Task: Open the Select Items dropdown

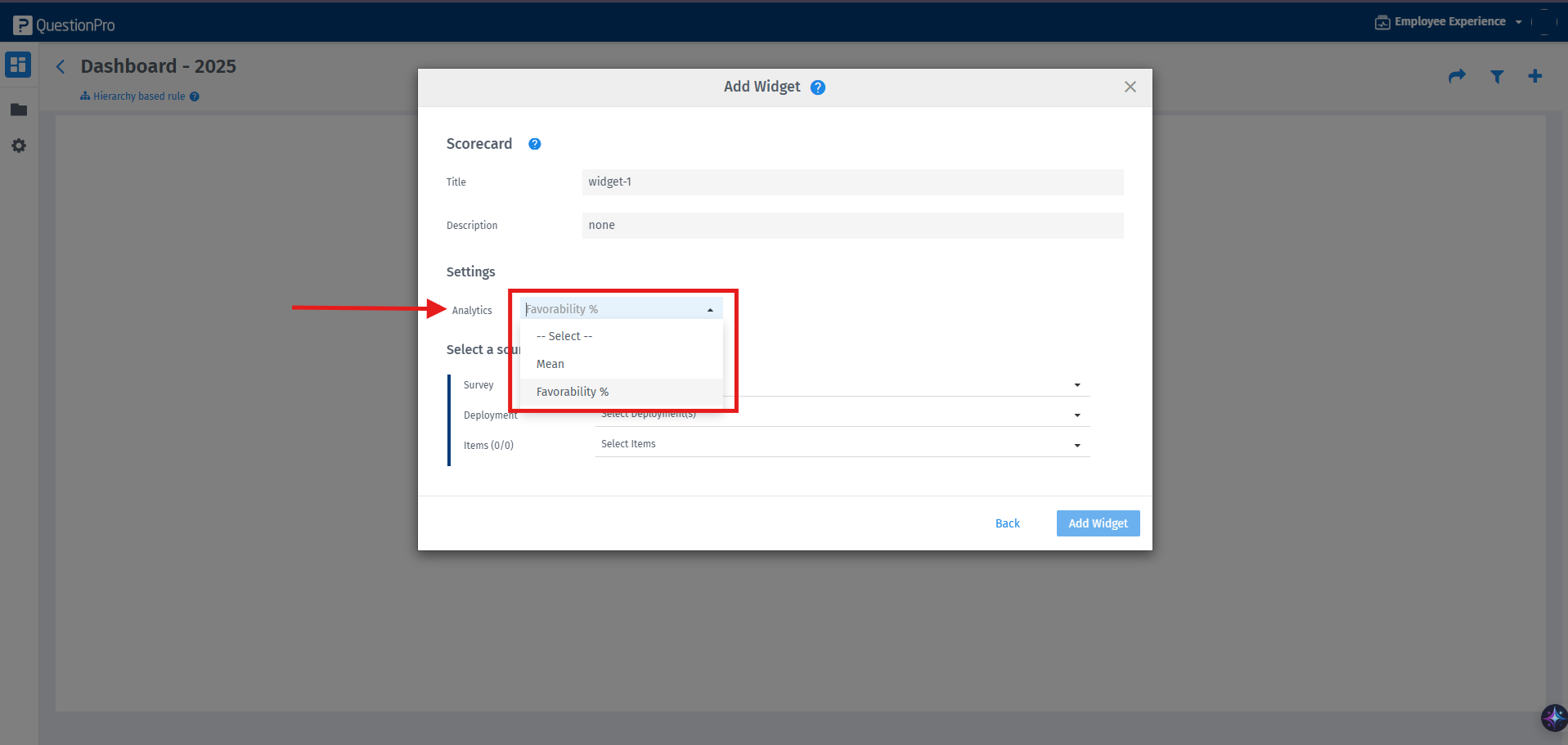Action: point(842,443)
